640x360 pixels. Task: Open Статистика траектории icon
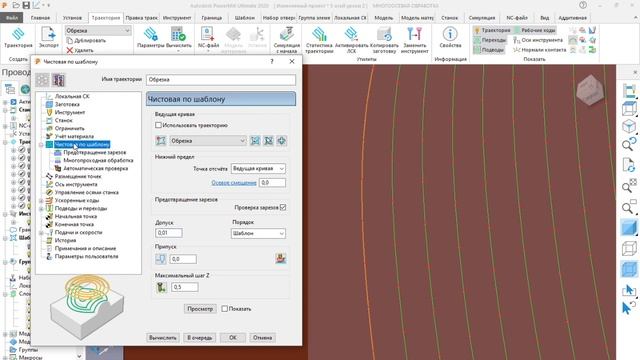[319, 35]
